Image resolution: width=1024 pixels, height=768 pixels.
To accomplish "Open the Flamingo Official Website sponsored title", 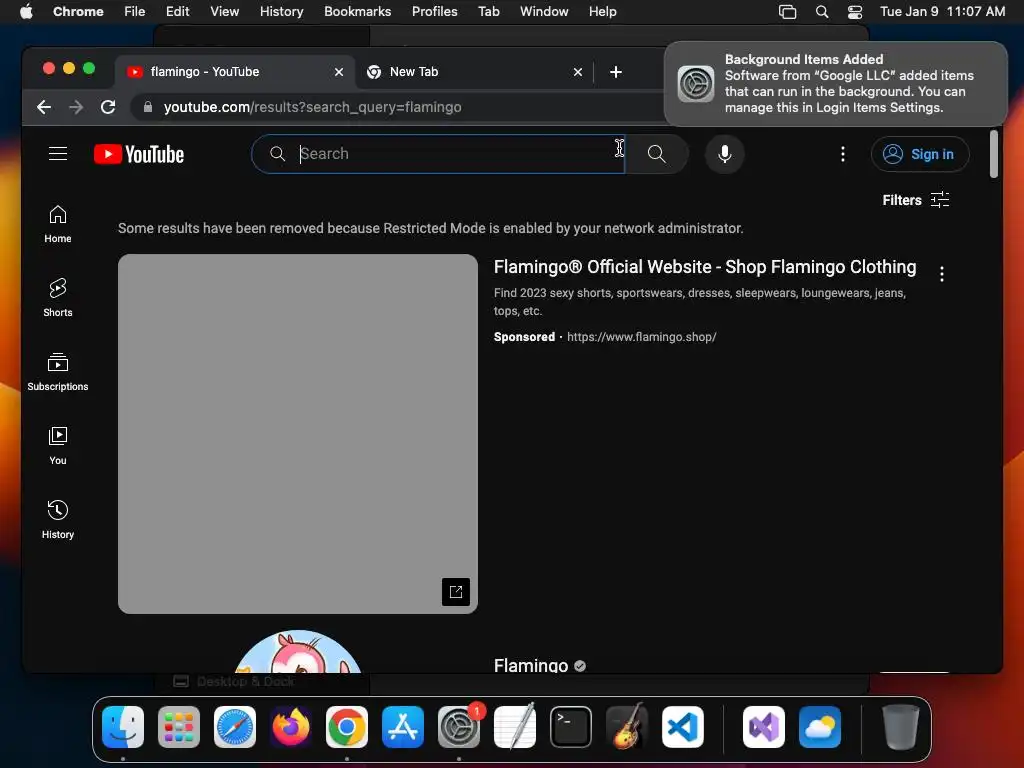I will (x=705, y=266).
